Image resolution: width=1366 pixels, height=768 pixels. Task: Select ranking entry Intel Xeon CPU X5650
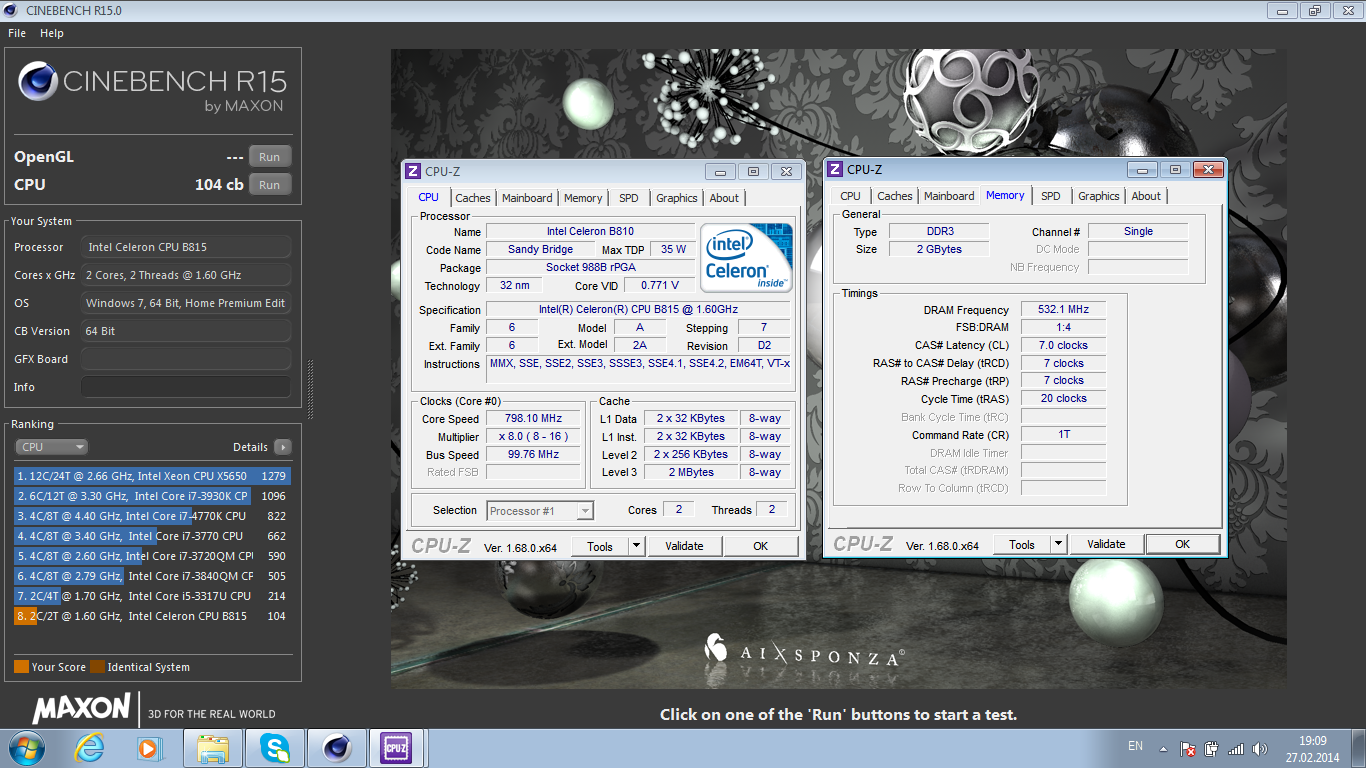[x=151, y=476]
